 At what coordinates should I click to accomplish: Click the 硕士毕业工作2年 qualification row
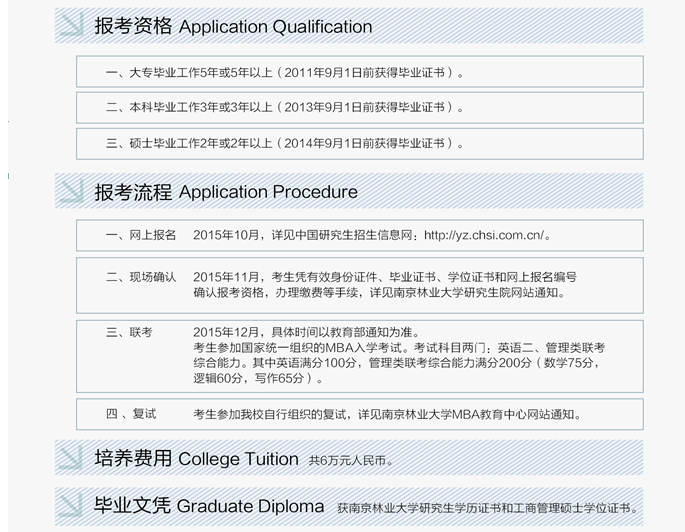point(360,143)
